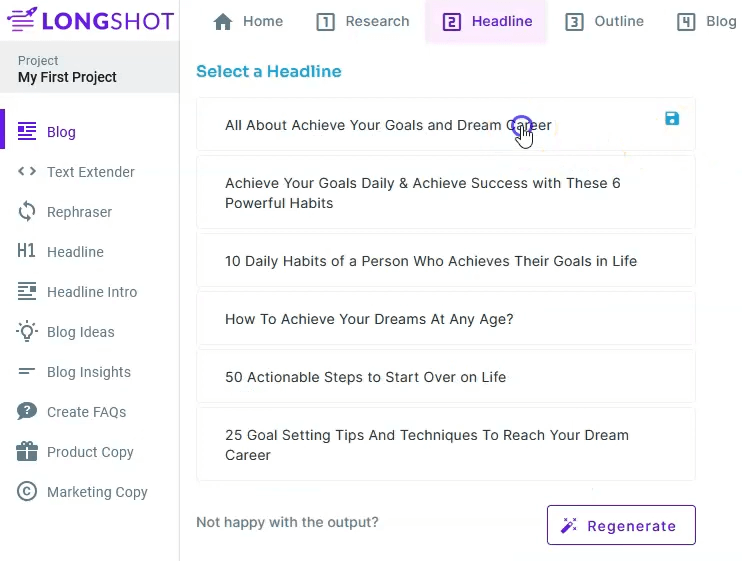The image size is (742, 561).
Task: Choose headline "50 Actionable Steps to Start Over on Life"
Action: coord(446,377)
